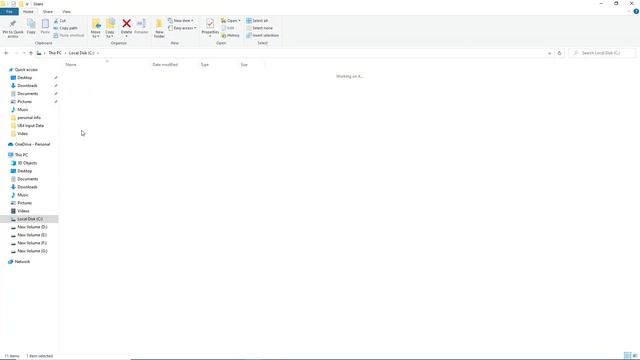Click Local Disk (C:) breadcrumb segment

82,53
